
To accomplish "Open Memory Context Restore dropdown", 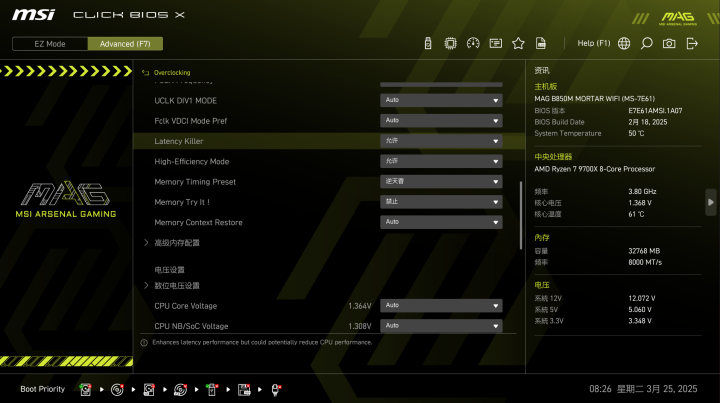I will click(441, 222).
